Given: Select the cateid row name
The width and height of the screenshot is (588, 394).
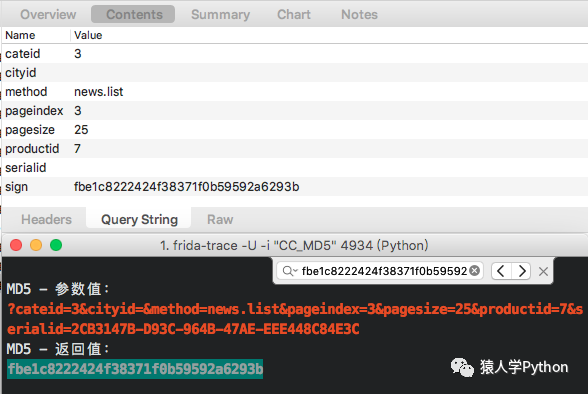Looking at the screenshot, I should (x=22, y=54).
